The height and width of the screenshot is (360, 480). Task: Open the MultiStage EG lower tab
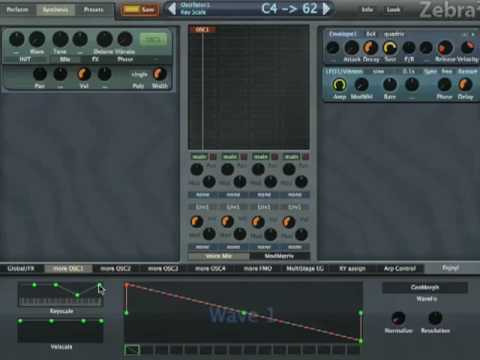click(305, 268)
